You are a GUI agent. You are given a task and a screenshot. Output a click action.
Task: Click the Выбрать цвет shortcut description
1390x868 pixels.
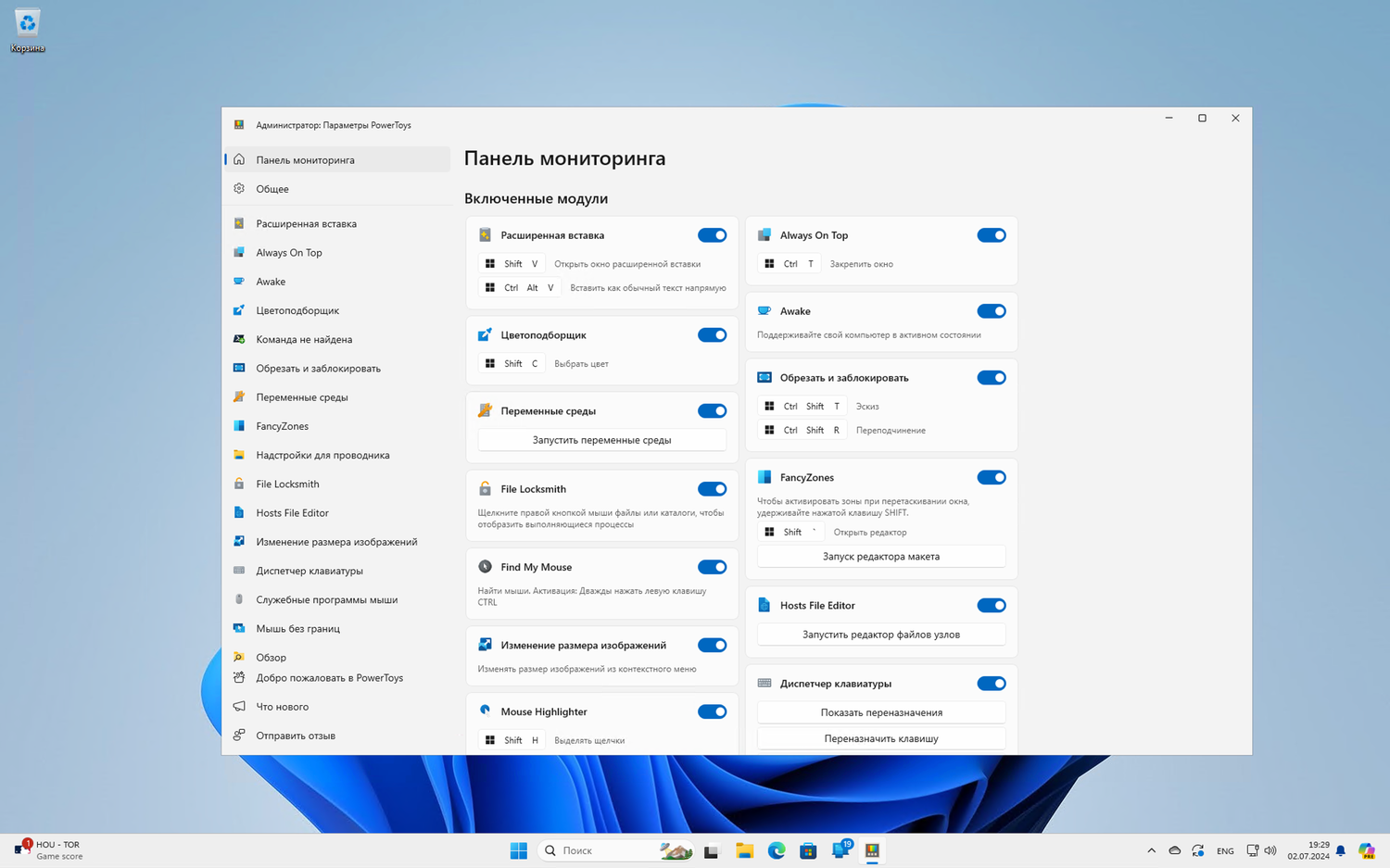pos(581,364)
